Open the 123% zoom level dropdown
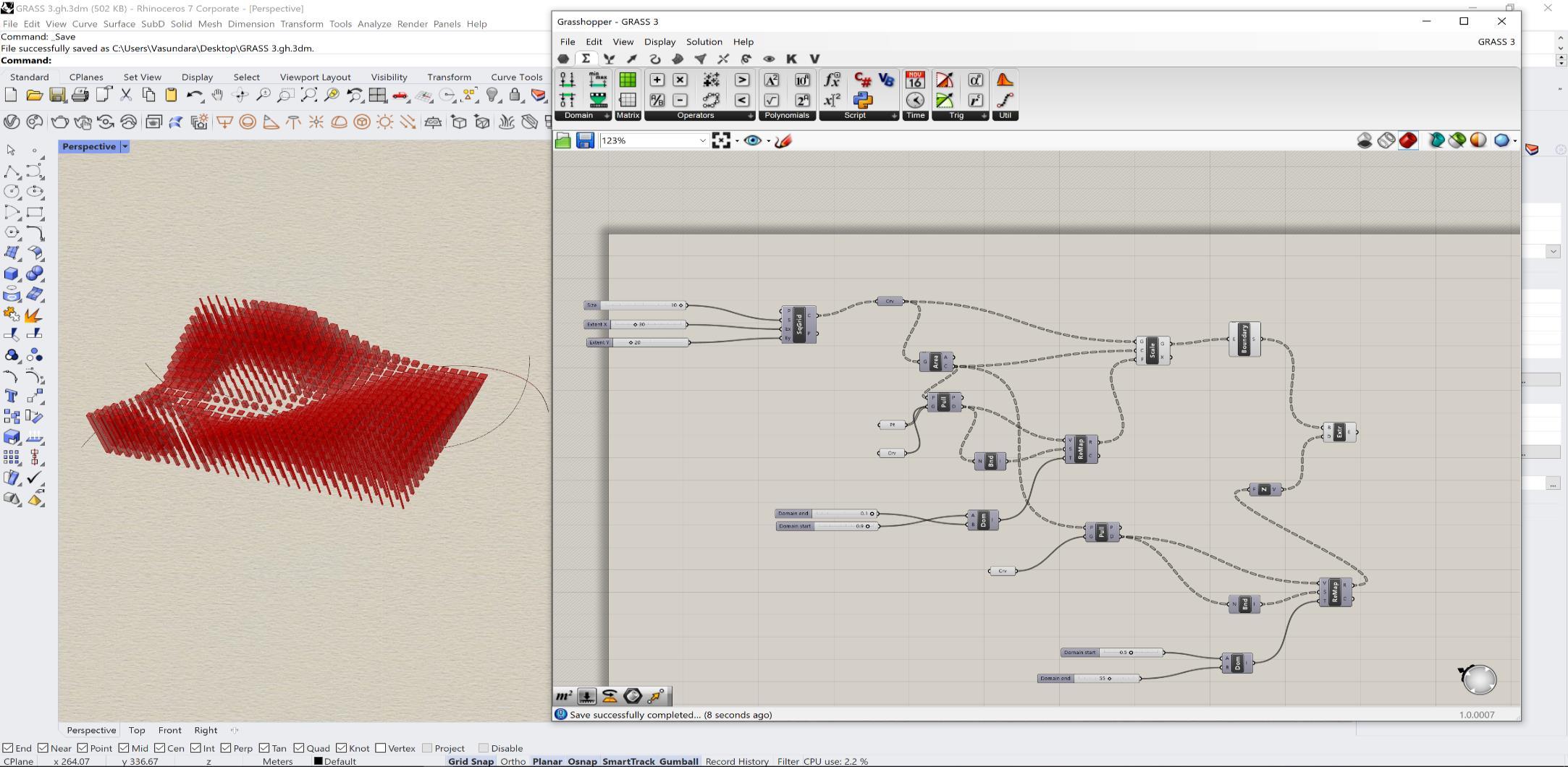 [702, 140]
